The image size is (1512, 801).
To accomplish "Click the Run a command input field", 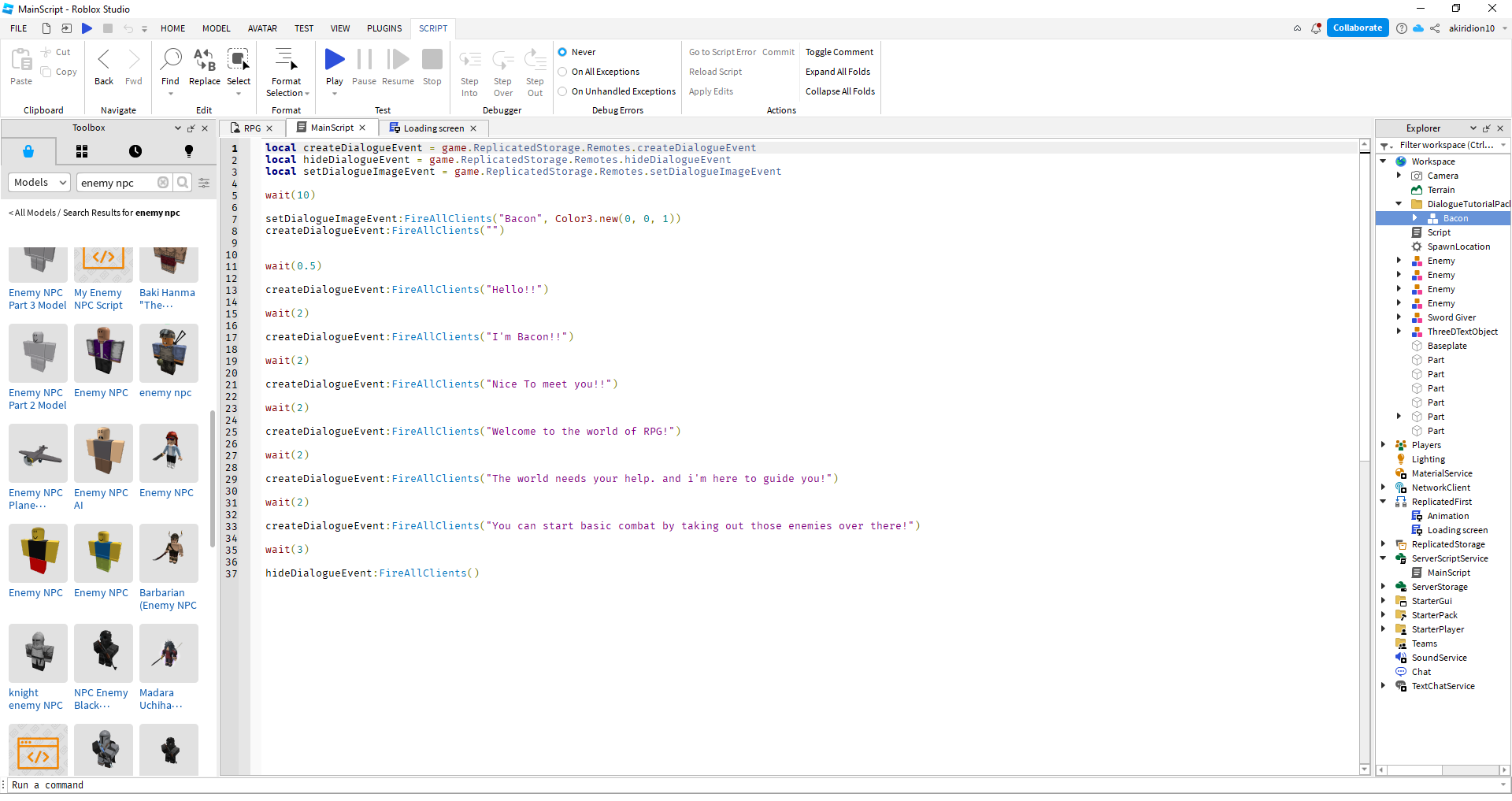I will [x=157, y=784].
